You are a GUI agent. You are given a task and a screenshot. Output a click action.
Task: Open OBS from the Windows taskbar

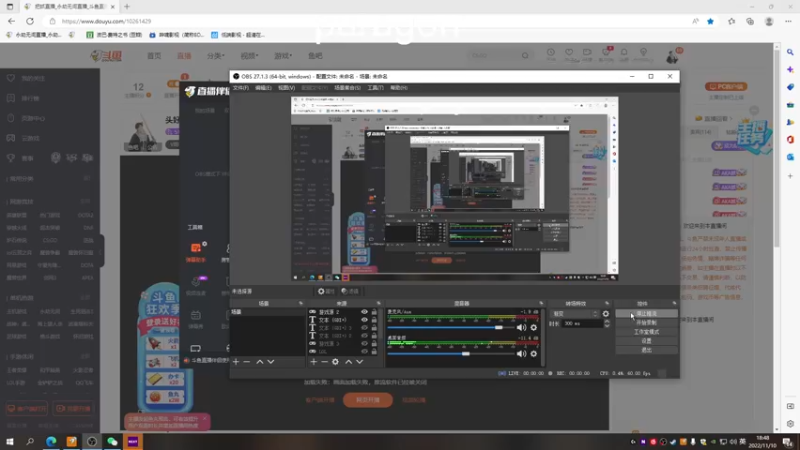point(92,441)
